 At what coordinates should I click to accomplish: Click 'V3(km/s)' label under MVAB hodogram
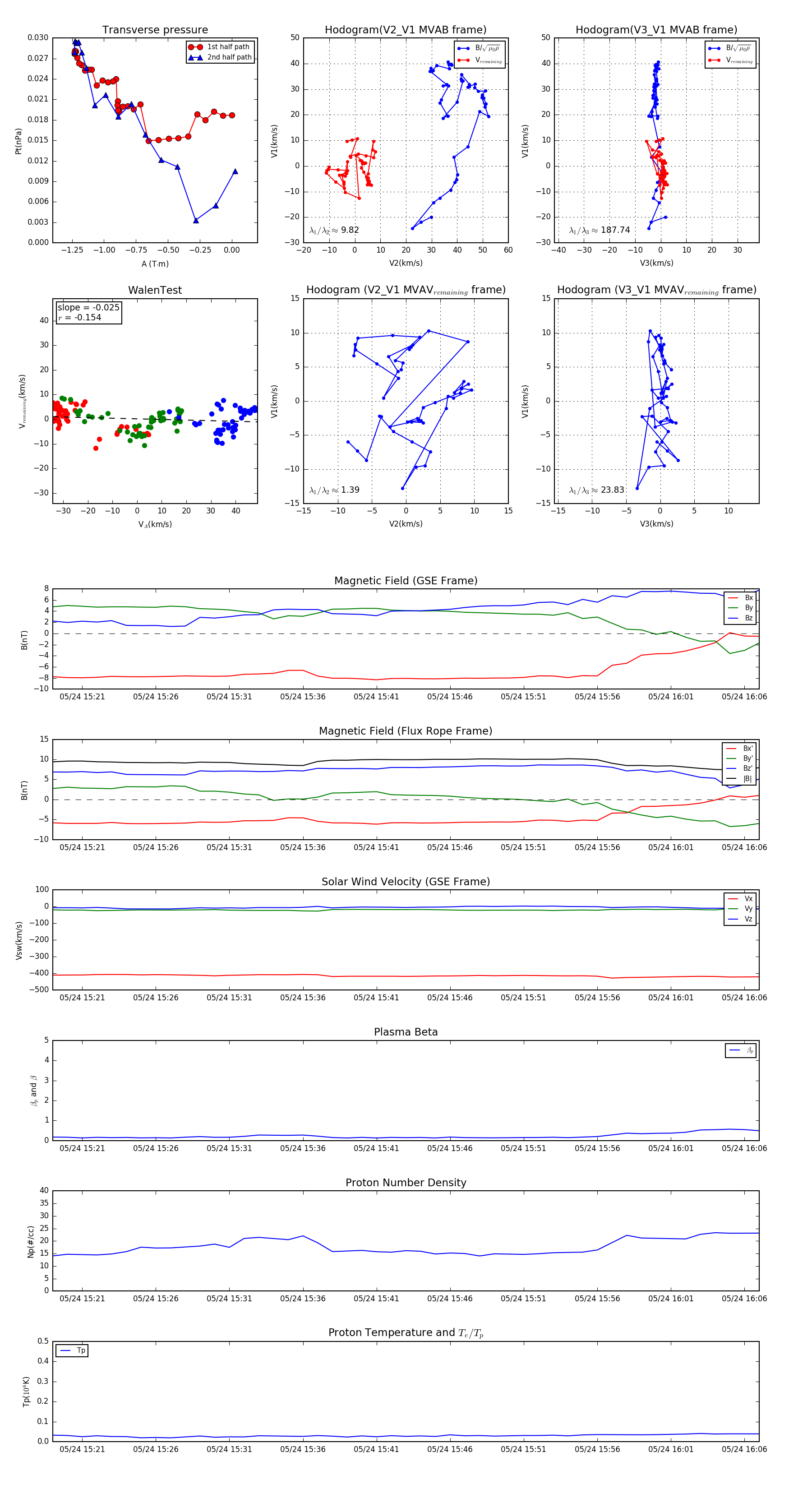(656, 264)
